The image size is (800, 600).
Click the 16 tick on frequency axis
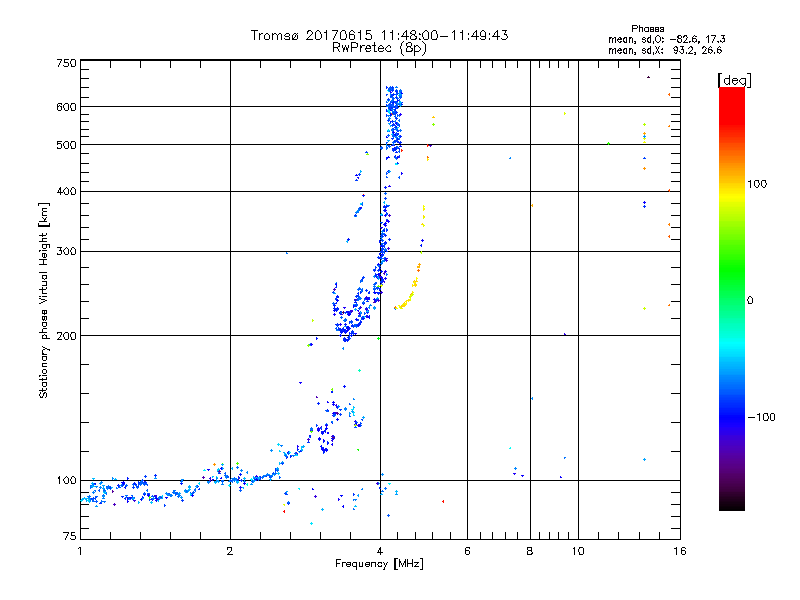tap(679, 552)
